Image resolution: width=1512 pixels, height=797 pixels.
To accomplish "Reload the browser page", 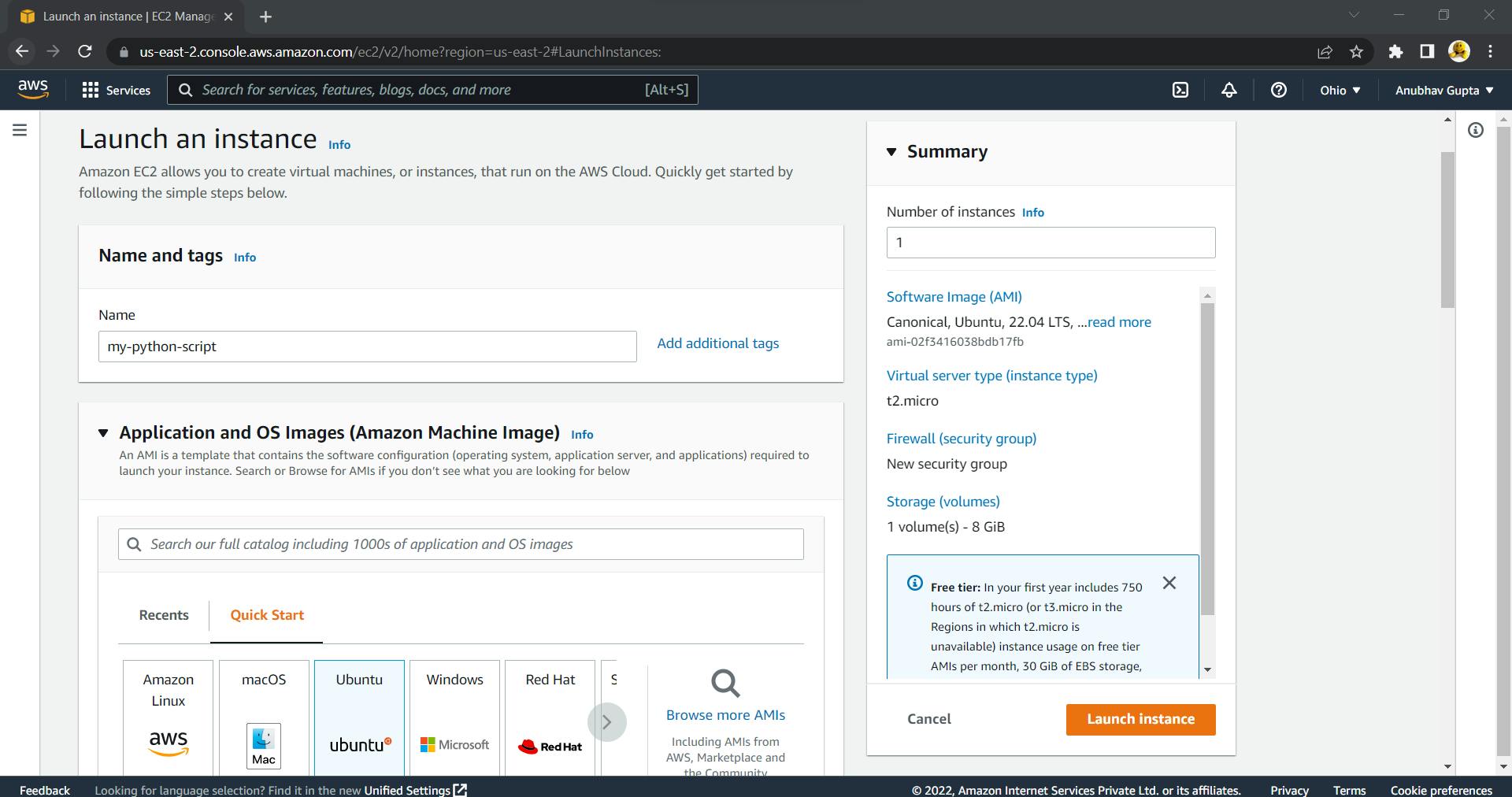I will coord(85,52).
